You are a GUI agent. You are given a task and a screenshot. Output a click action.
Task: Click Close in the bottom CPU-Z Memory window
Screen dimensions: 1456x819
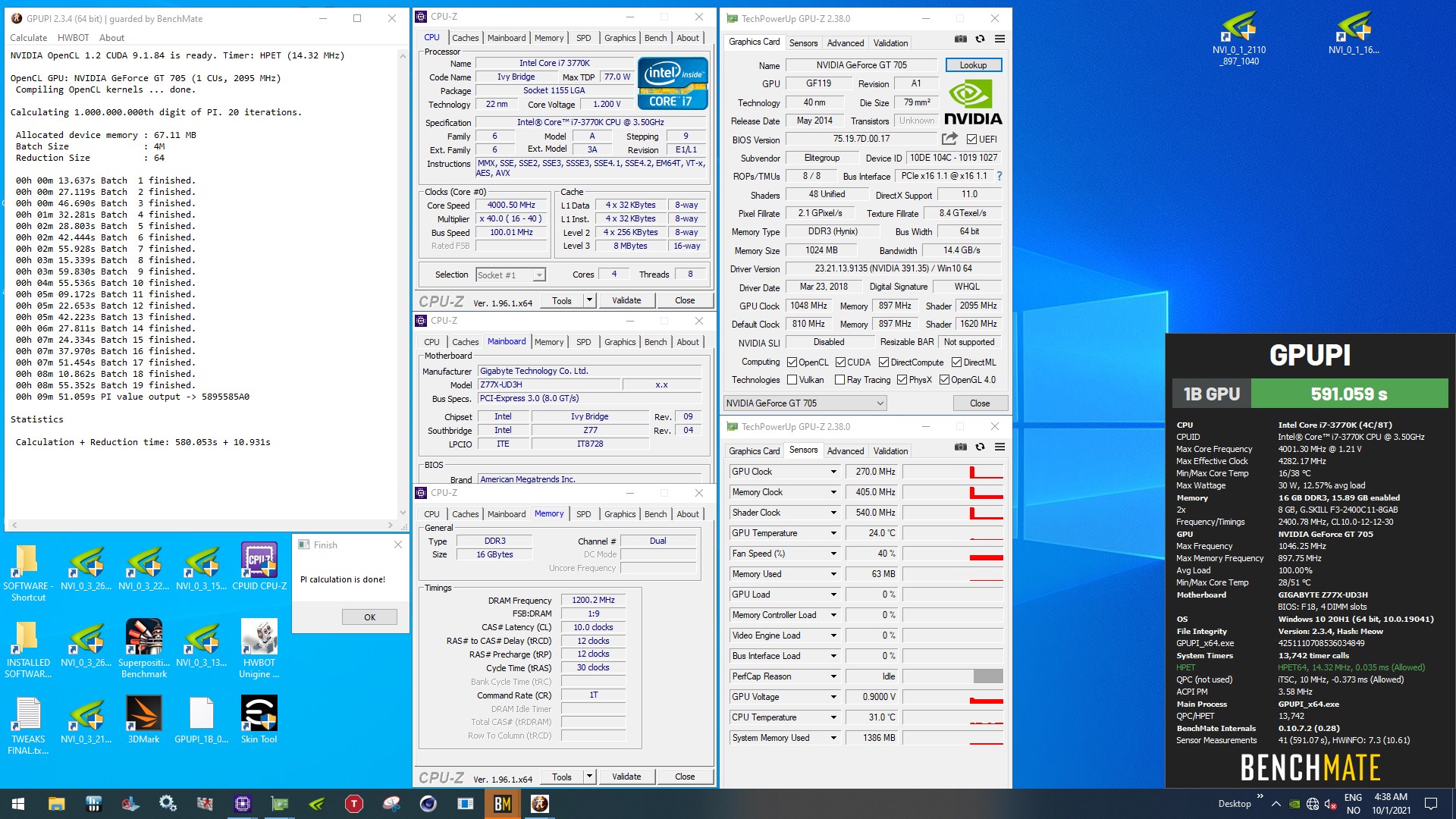(x=685, y=777)
